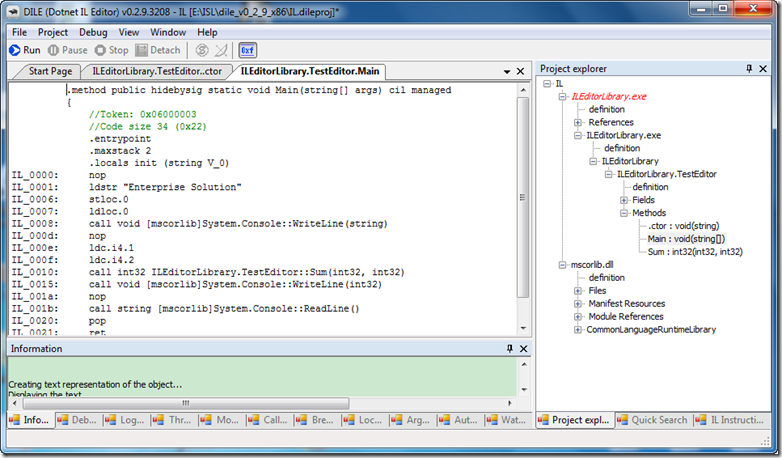Open the Call... bottom panel tab
The image size is (782, 458).
[269, 420]
